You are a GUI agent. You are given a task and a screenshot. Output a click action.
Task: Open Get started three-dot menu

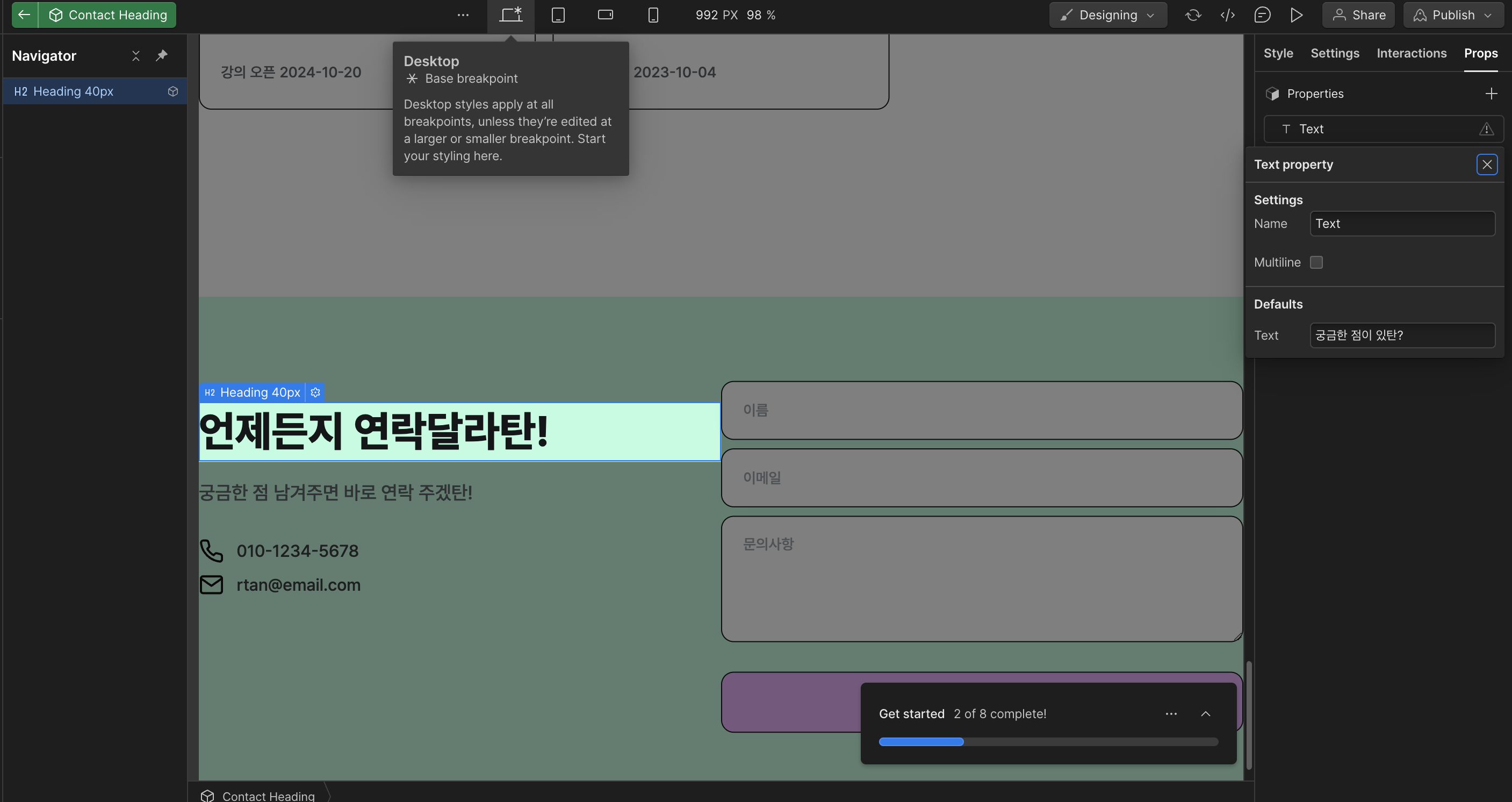tap(1171, 714)
